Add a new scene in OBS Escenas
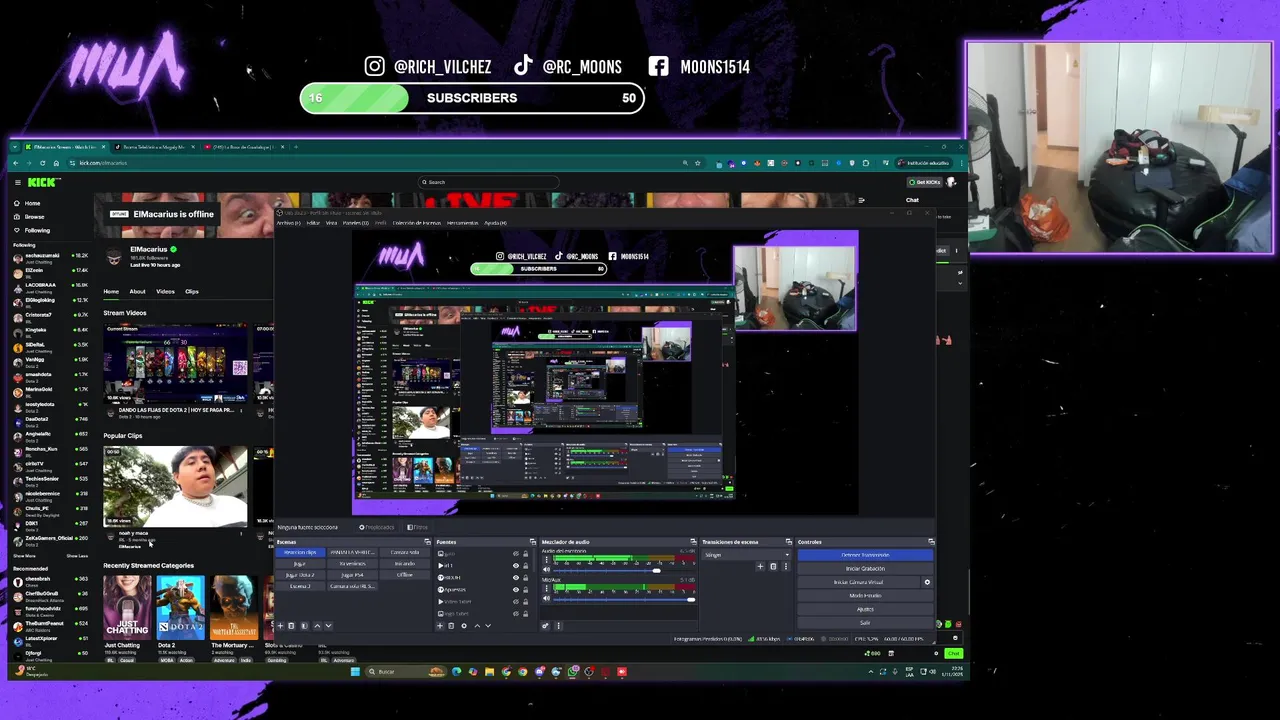 pos(280,626)
